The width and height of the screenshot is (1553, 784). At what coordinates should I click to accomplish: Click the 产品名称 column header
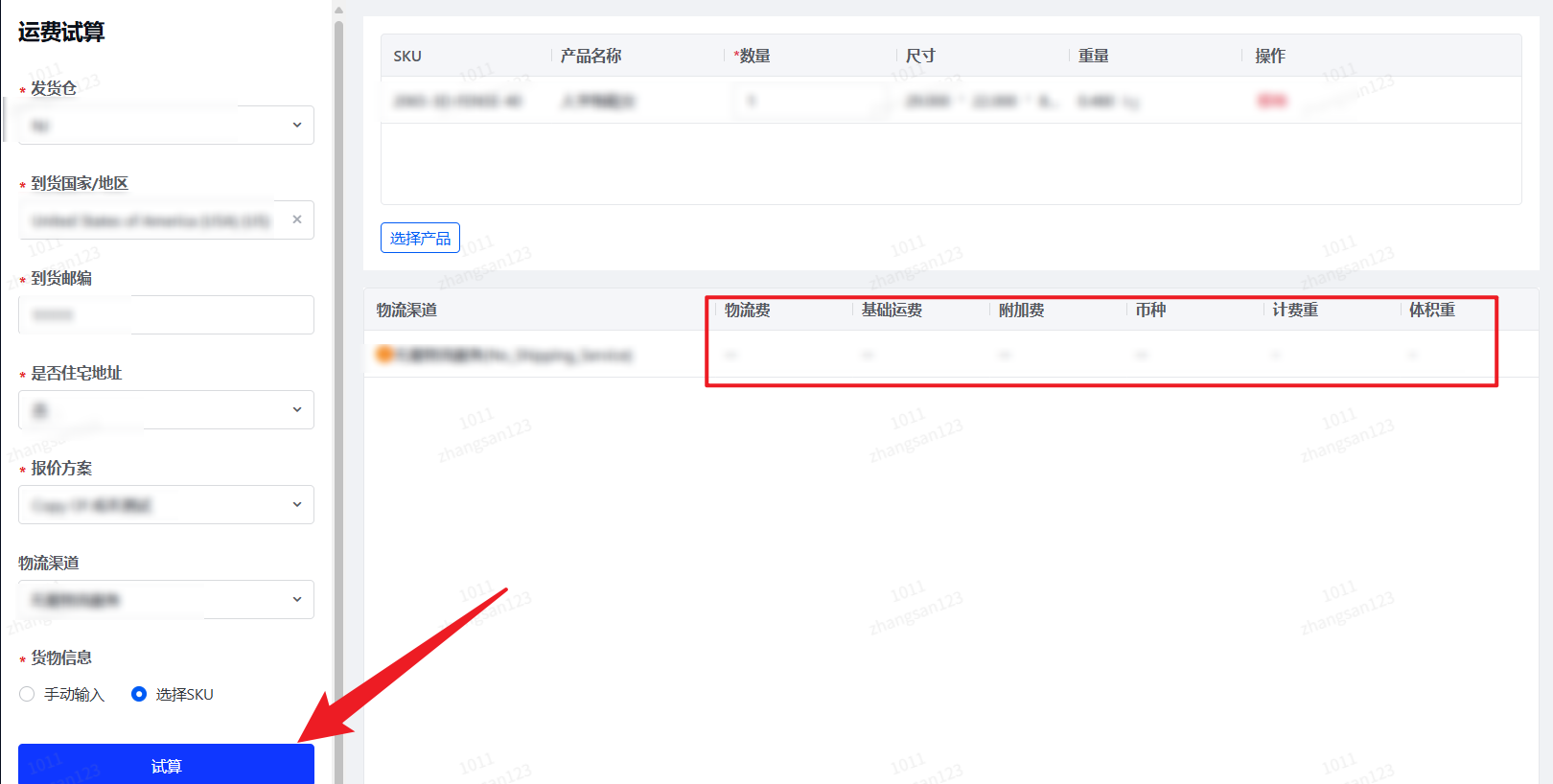[x=591, y=56]
